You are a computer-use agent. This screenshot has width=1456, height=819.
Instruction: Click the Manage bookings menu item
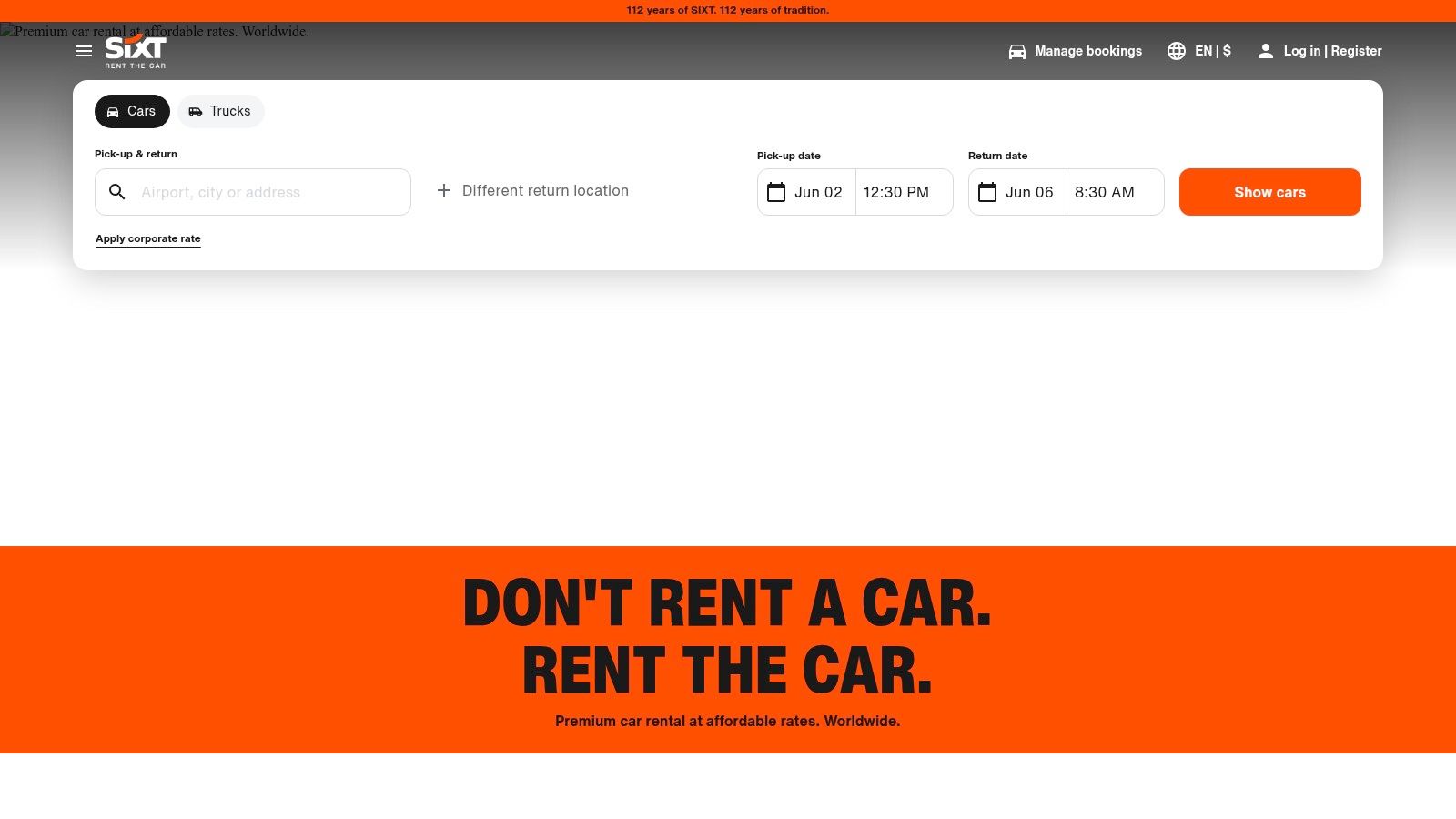click(1087, 51)
